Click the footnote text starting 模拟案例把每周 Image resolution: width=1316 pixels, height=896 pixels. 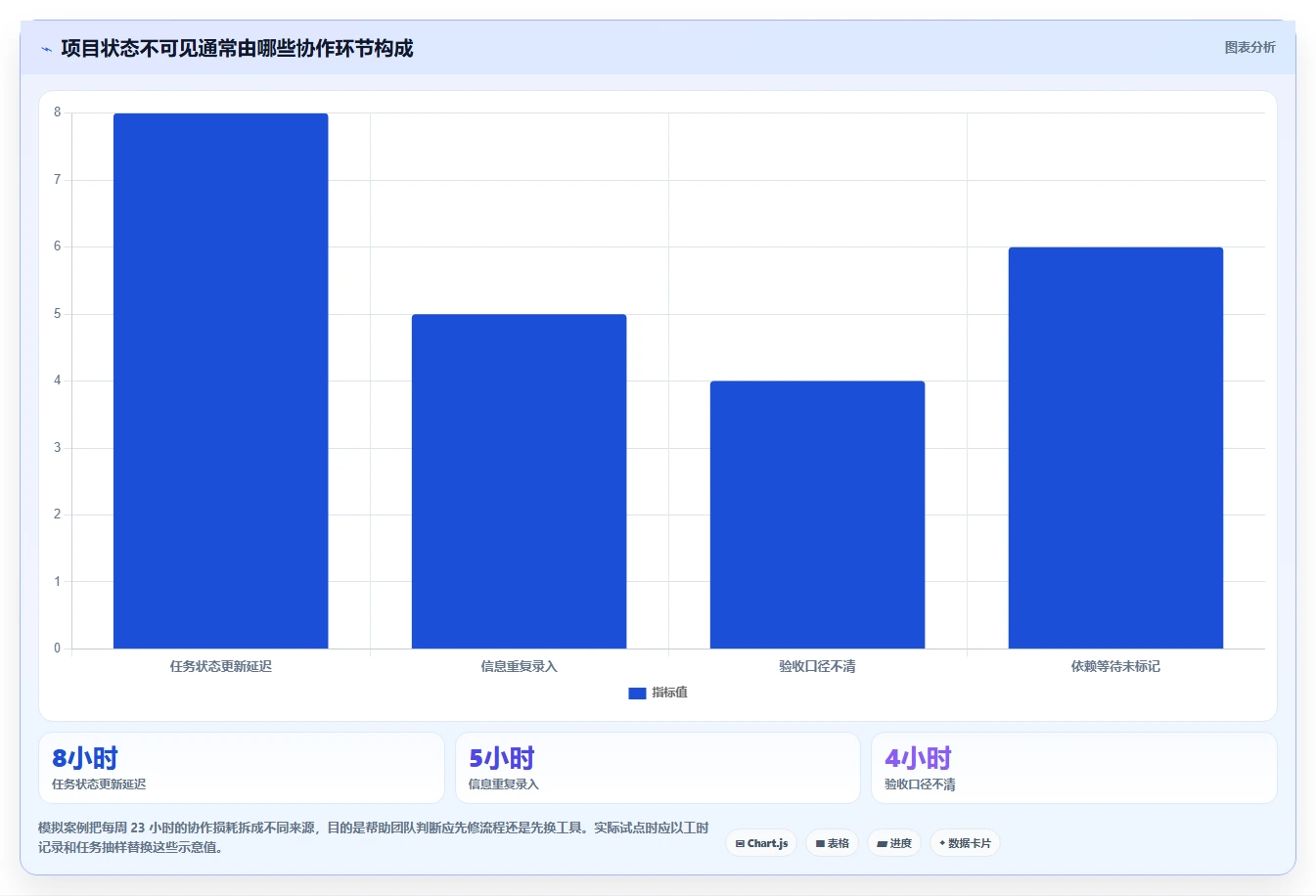point(374,837)
